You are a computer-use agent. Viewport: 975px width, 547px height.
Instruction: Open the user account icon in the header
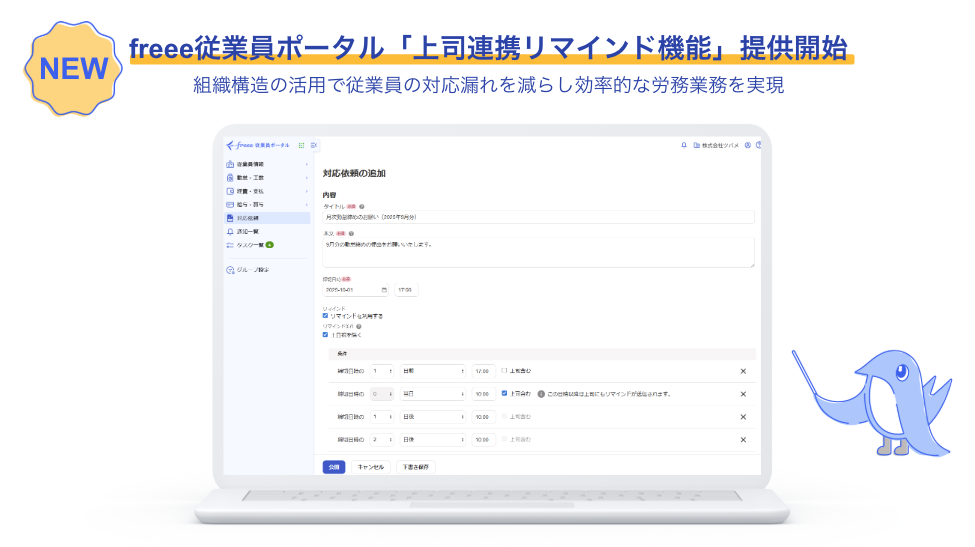(747, 145)
